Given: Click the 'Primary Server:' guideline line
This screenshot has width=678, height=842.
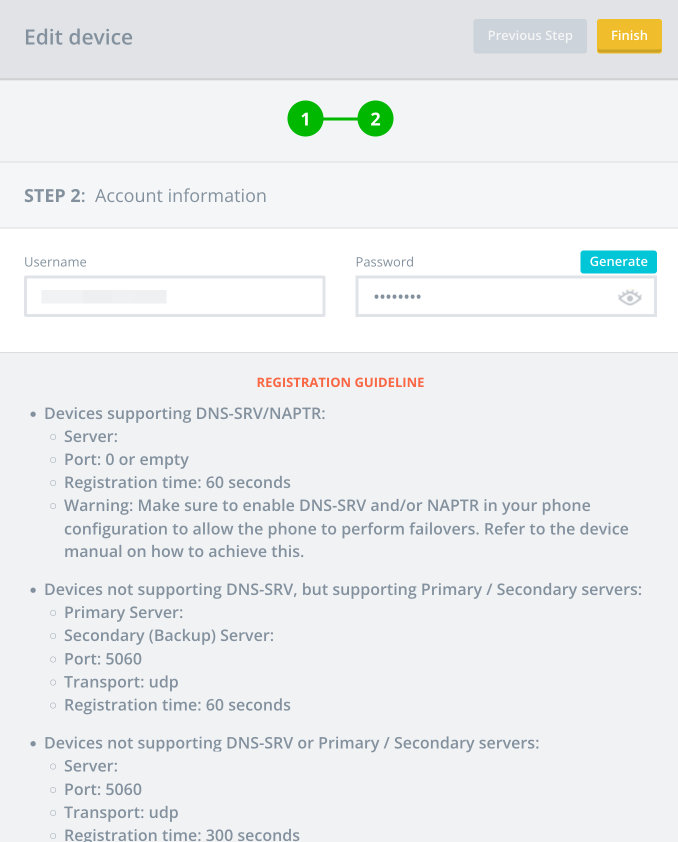Looking at the screenshot, I should coord(123,613).
